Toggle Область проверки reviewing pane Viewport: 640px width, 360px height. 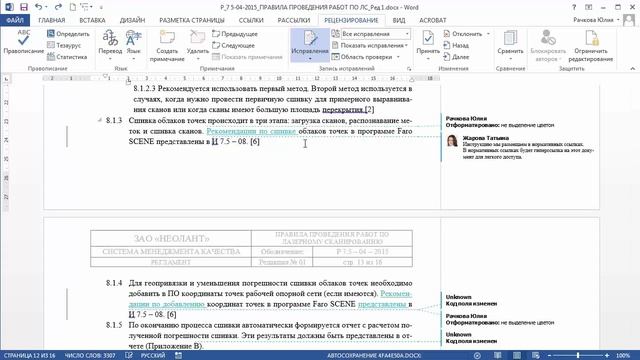tap(362, 57)
